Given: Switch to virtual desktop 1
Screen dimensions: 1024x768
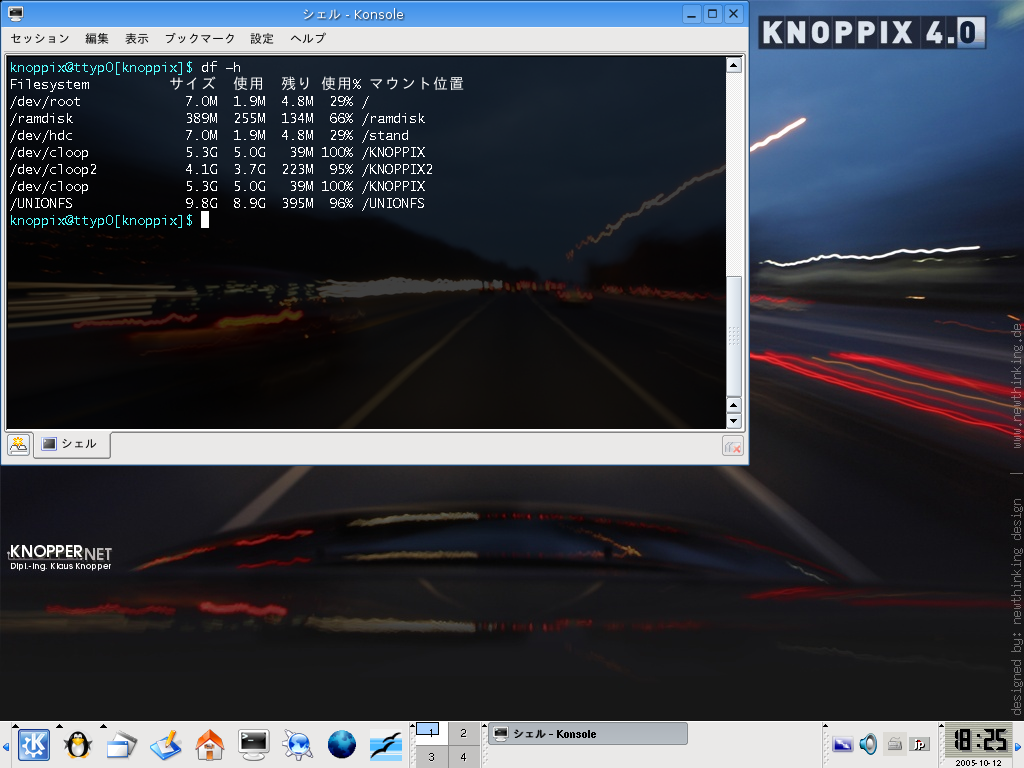Looking at the screenshot, I should pyautogui.click(x=431, y=732).
